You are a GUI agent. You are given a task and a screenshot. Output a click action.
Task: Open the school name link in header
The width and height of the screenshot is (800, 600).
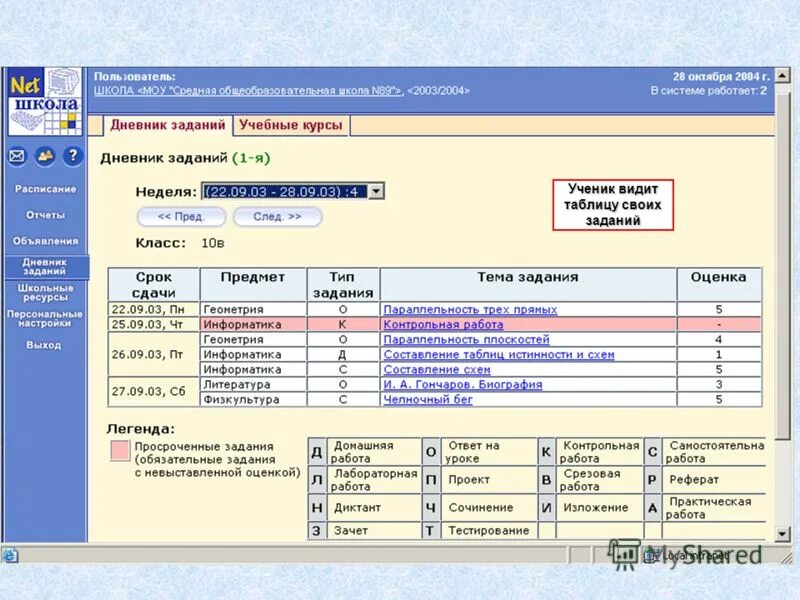[x=248, y=91]
